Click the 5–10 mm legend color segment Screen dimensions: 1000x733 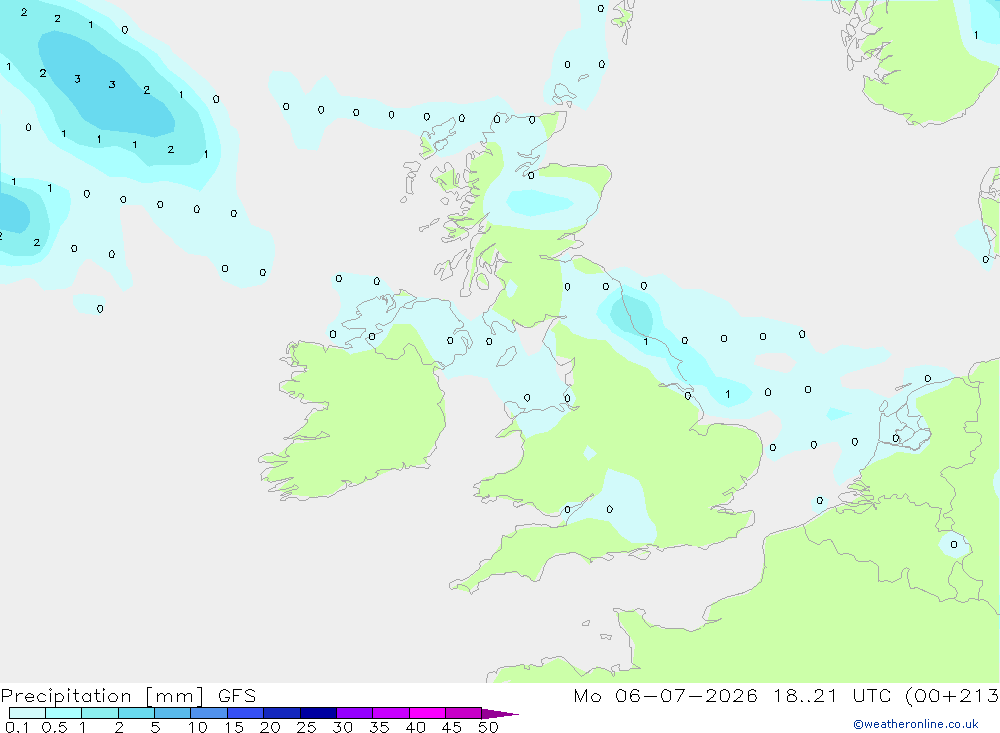click(172, 713)
